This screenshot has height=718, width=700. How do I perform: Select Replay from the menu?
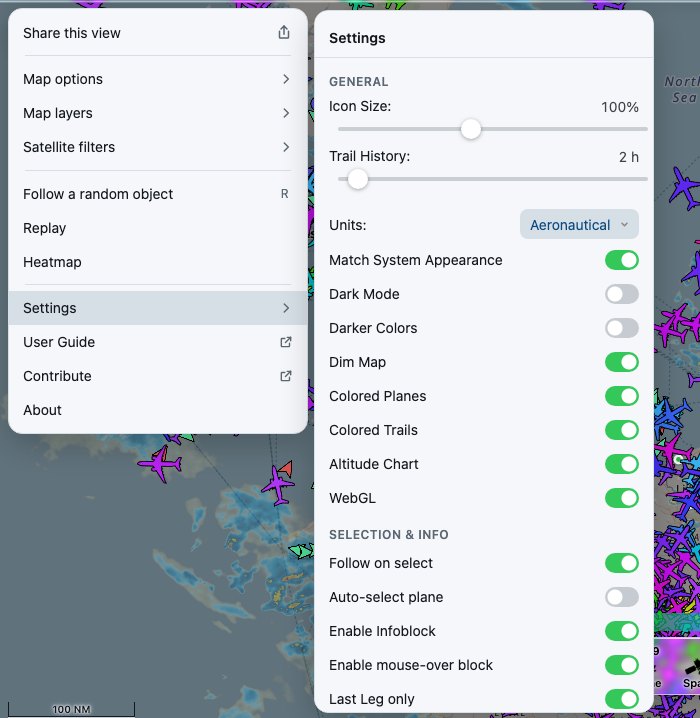coord(157,228)
